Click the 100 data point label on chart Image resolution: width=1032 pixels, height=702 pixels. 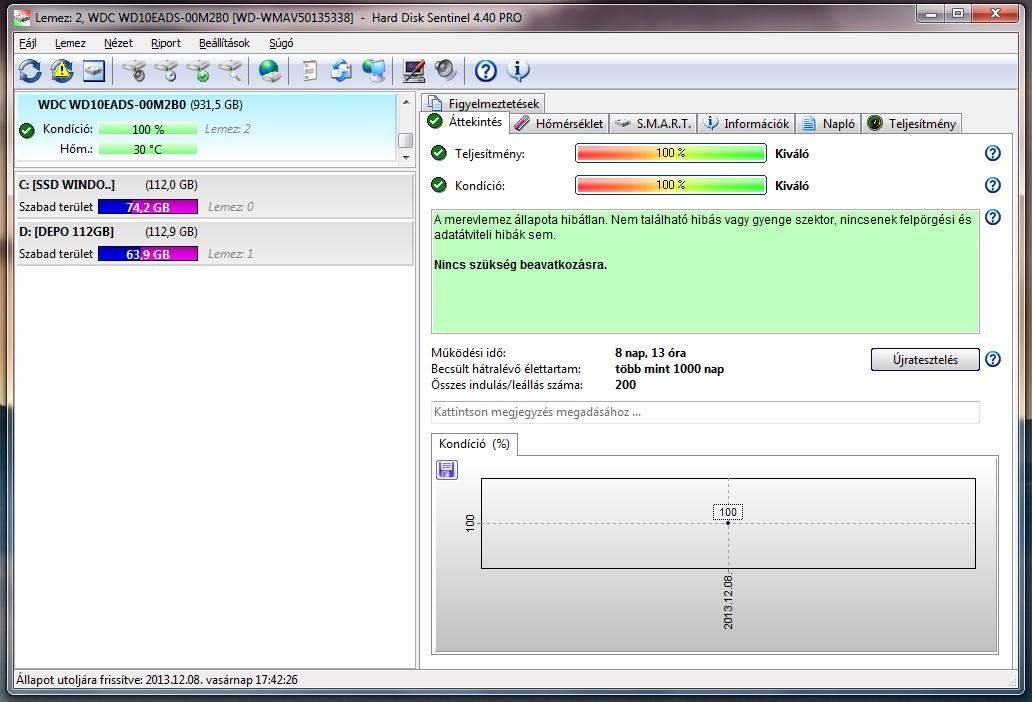[728, 512]
